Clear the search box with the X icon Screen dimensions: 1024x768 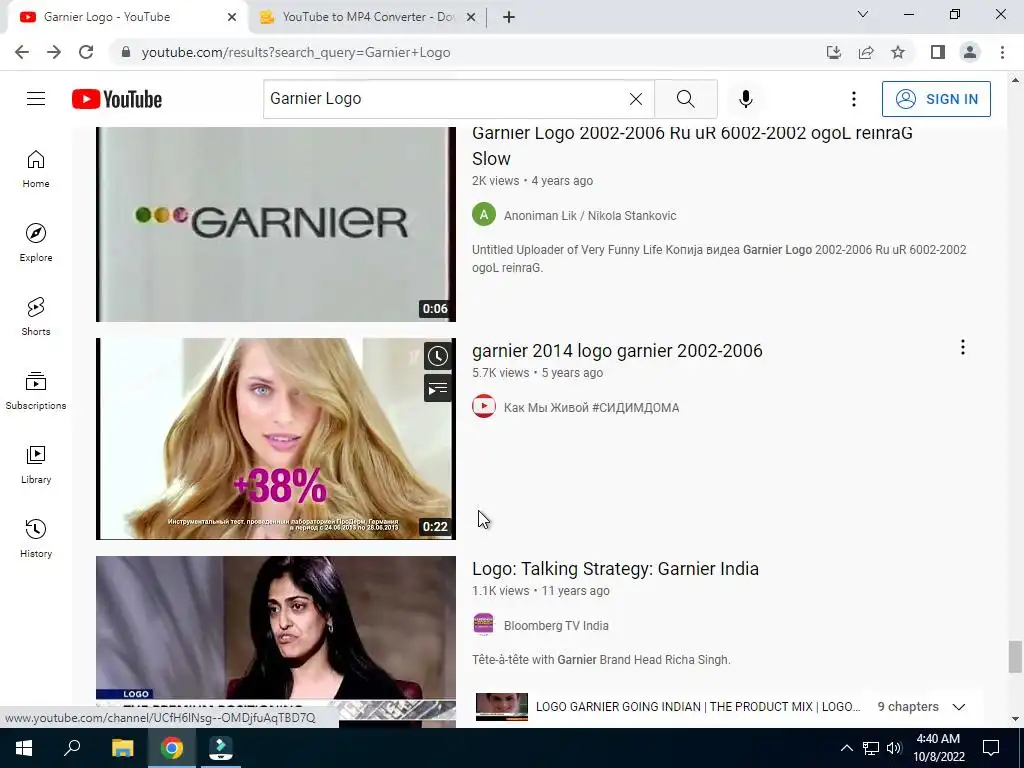click(635, 99)
